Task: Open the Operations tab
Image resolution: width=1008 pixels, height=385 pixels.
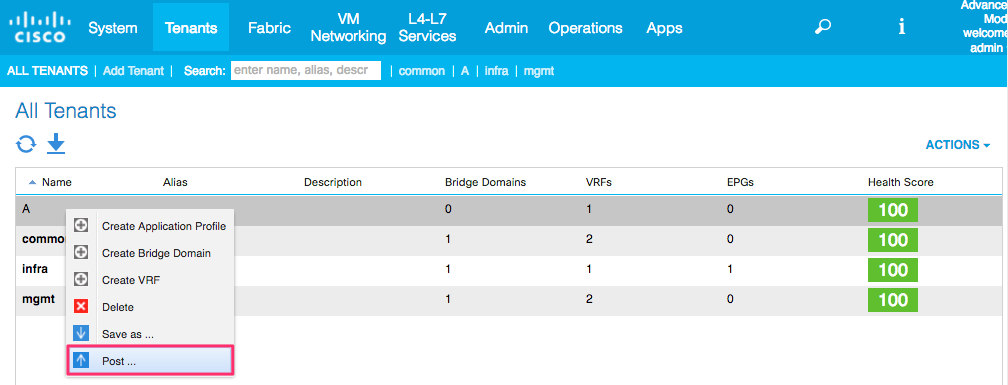Action: (x=586, y=28)
